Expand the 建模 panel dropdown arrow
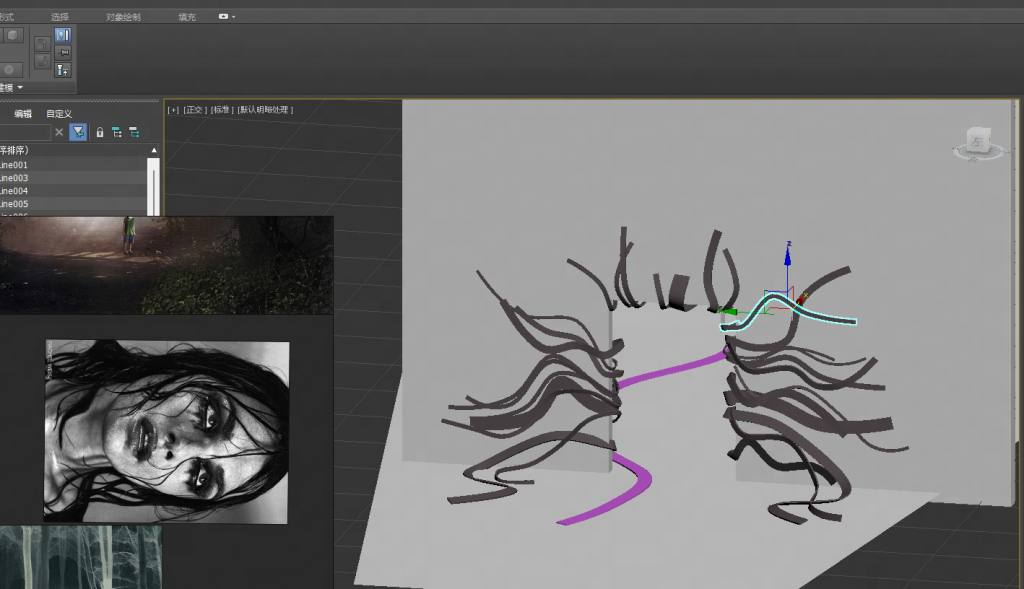 coord(20,88)
